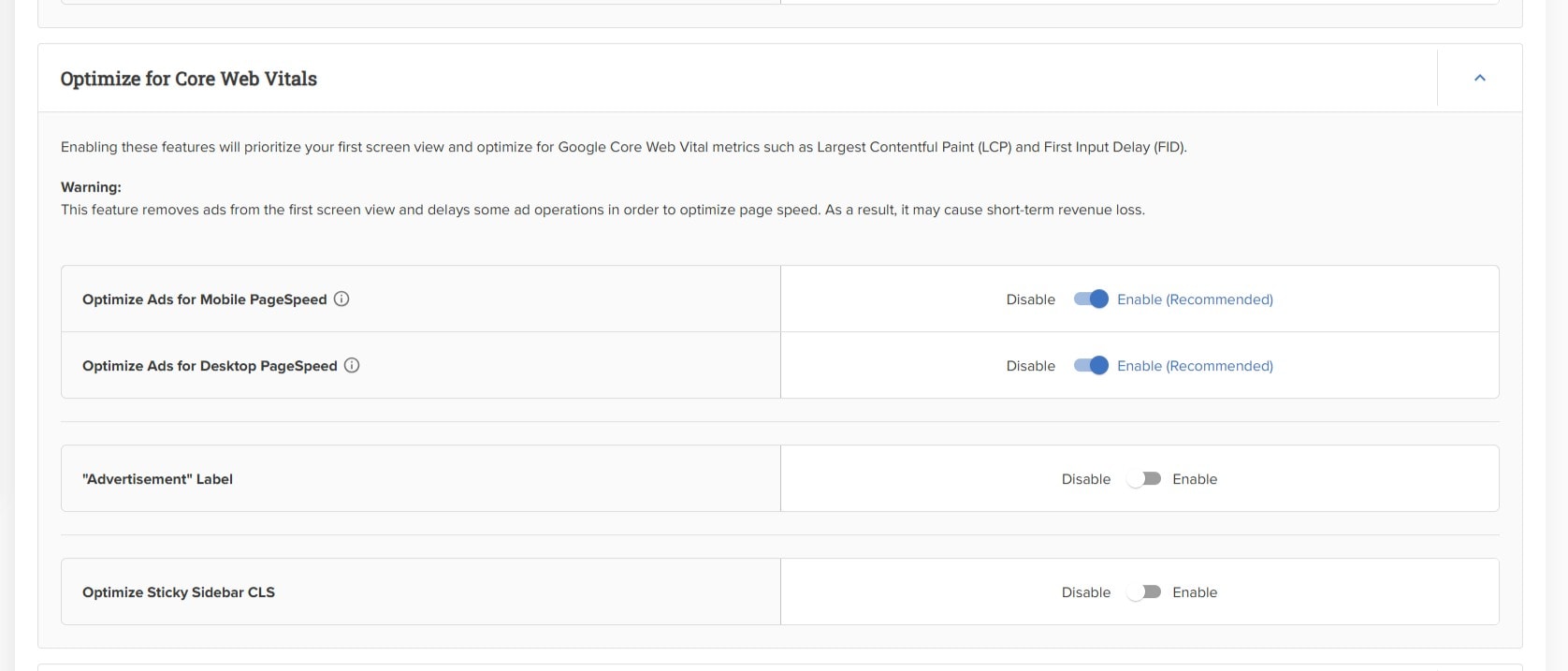Select Enable (Recommended) for Mobile PageSpeed
This screenshot has width=1568, height=671.
tap(1195, 299)
